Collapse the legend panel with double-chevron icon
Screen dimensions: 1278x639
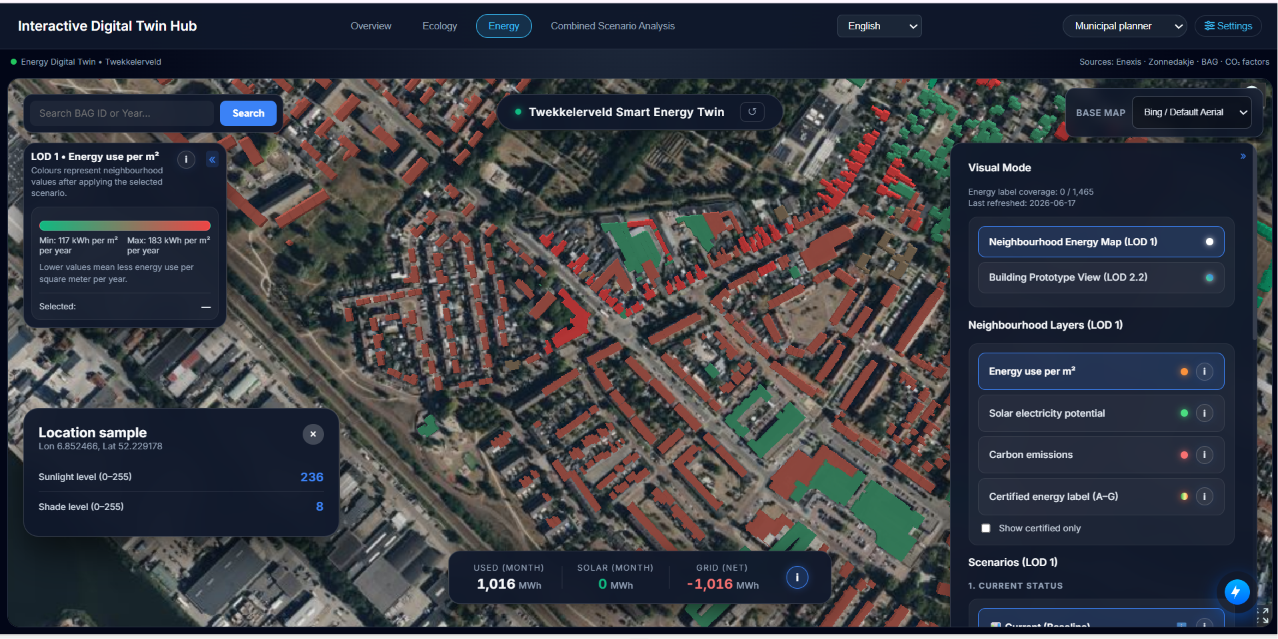[212, 159]
